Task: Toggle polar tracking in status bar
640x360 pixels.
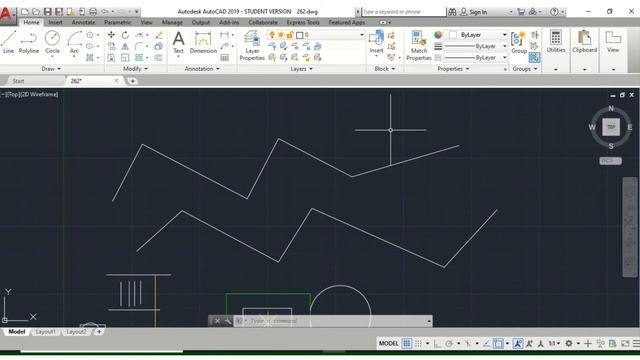Action: pyautogui.click(x=449, y=344)
